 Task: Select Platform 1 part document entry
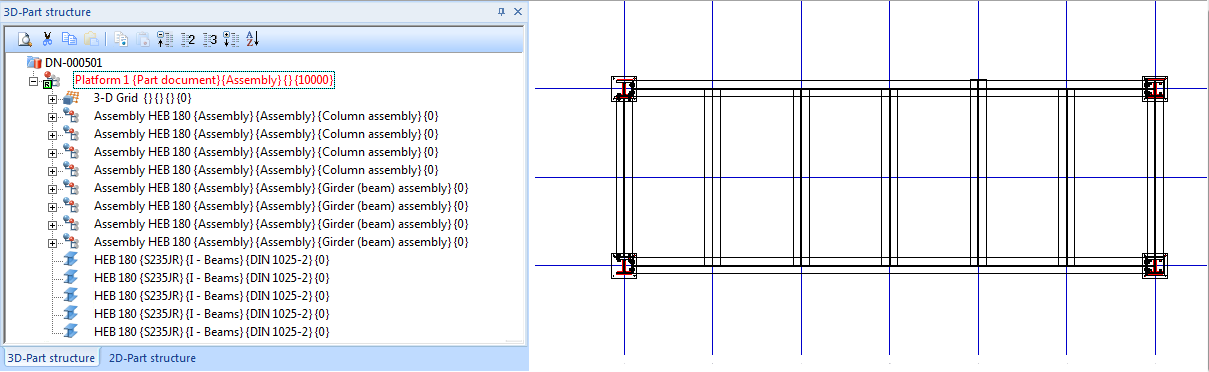tap(204, 80)
